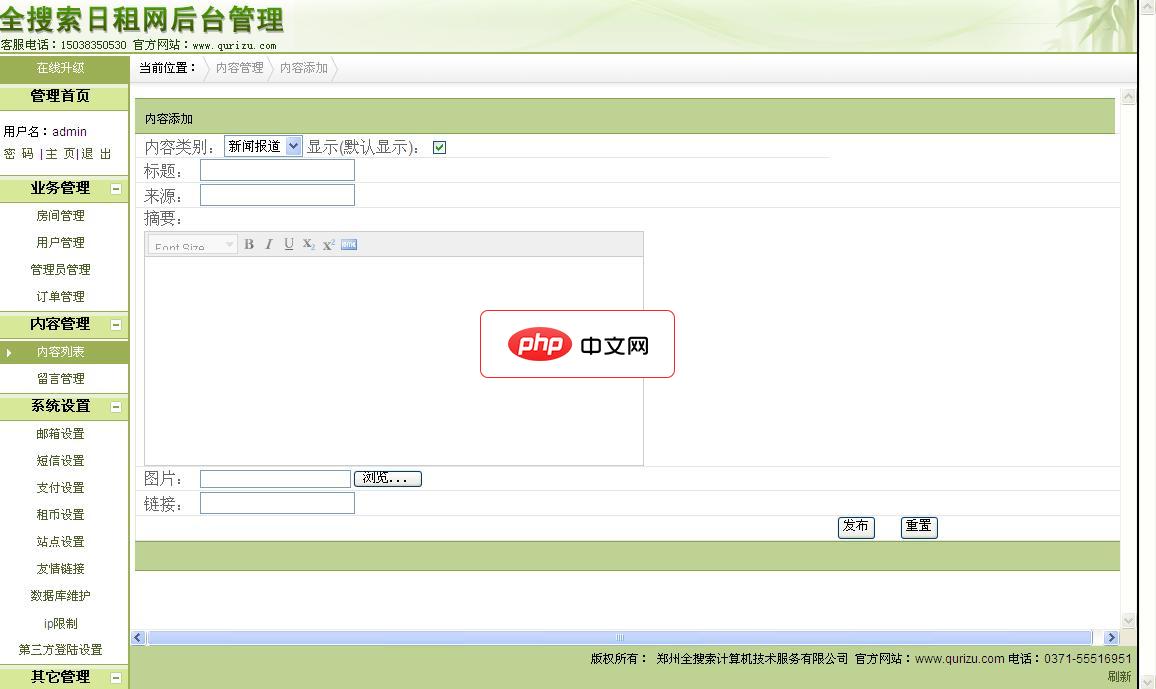Click the 图片 file path field
1156x689 pixels.
(x=275, y=479)
